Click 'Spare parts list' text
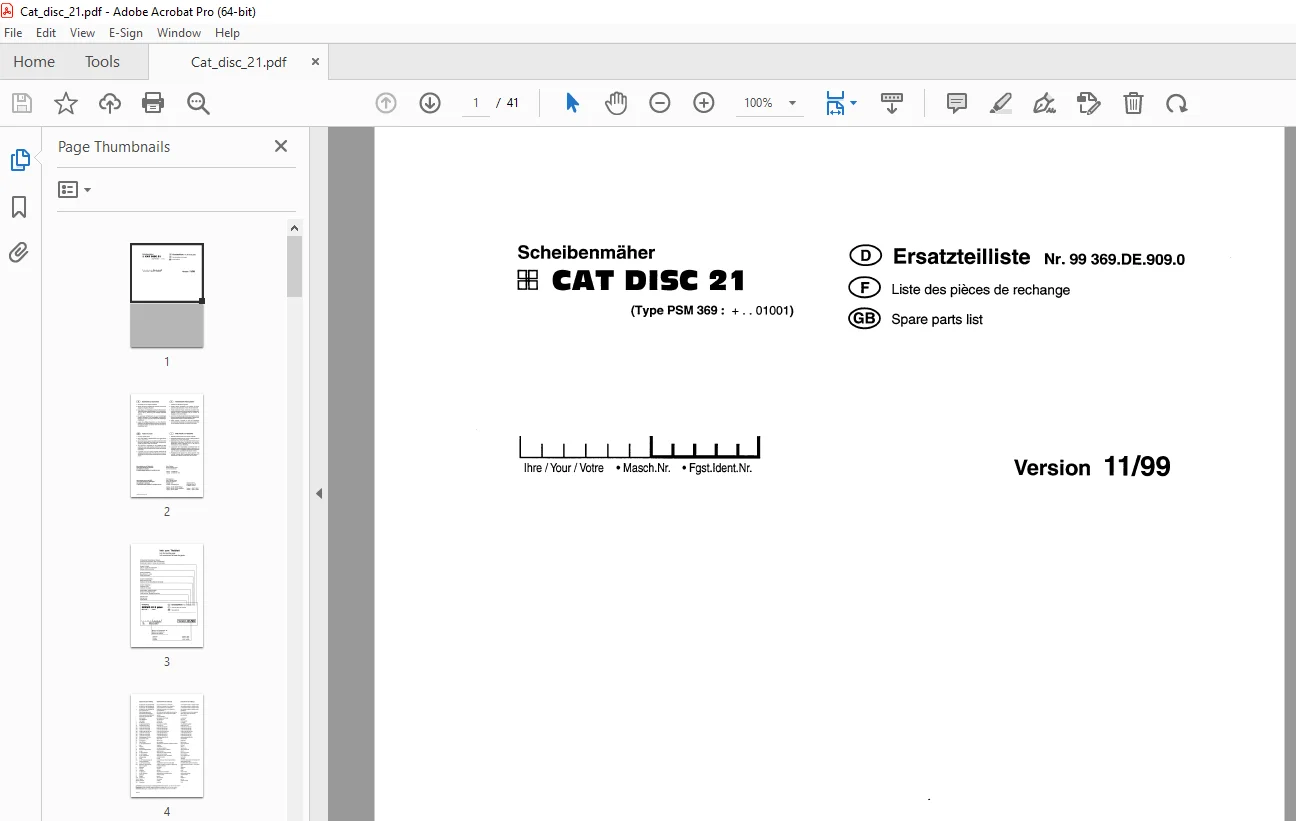Viewport: 1296px width, 821px height. (937, 320)
